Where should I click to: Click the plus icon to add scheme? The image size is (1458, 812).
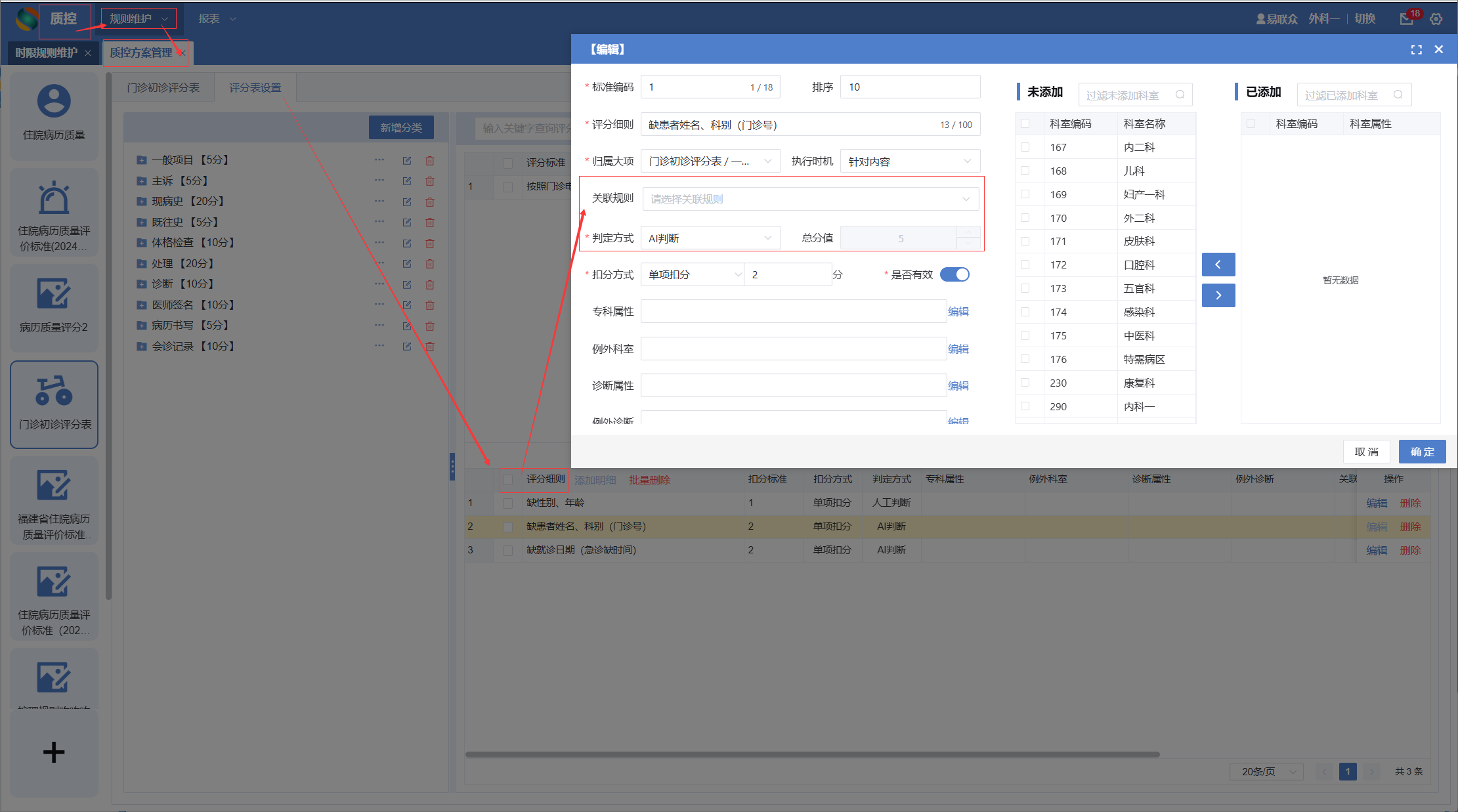pyautogui.click(x=54, y=752)
